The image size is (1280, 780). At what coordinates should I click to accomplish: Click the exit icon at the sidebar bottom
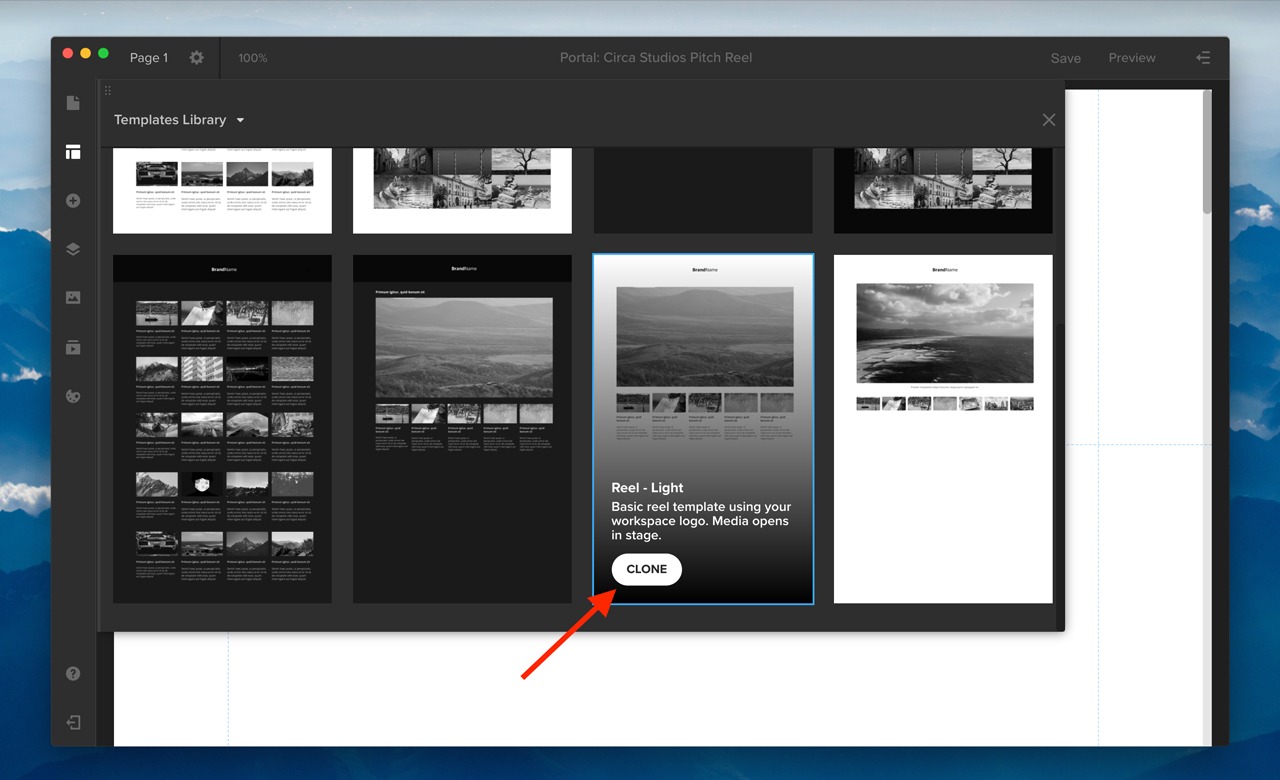click(x=73, y=722)
